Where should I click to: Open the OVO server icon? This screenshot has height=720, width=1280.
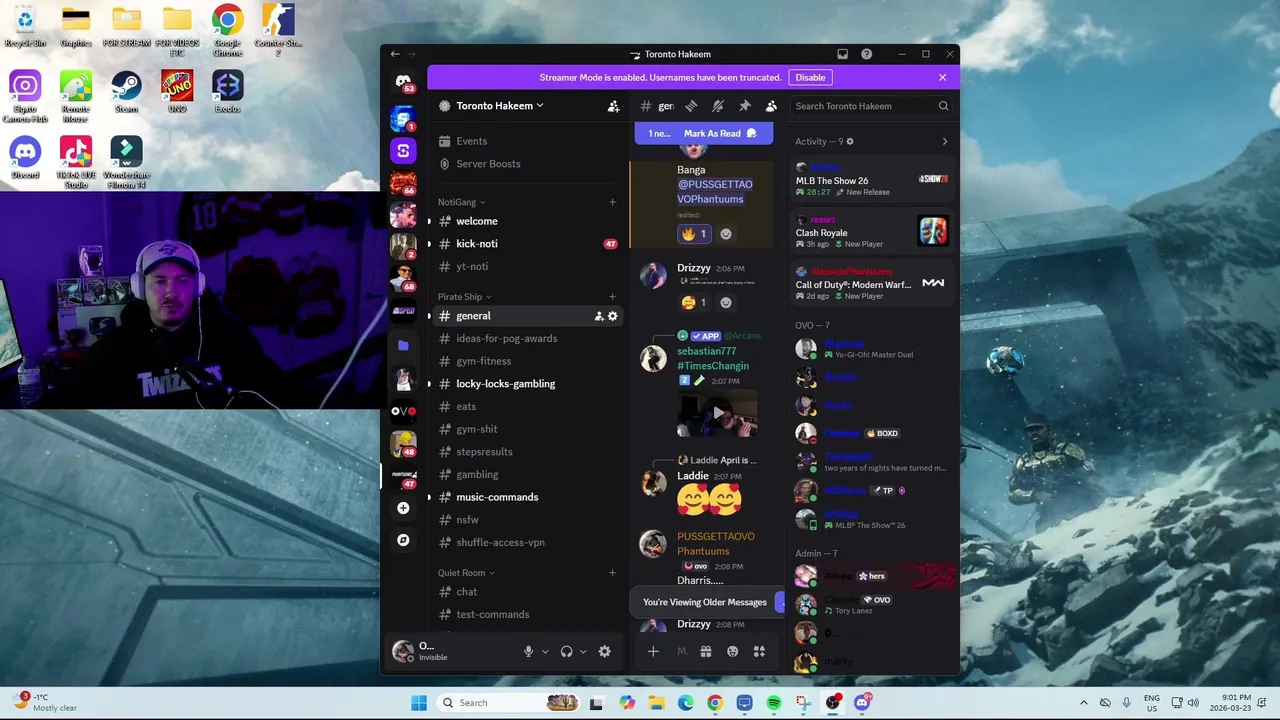(403, 411)
